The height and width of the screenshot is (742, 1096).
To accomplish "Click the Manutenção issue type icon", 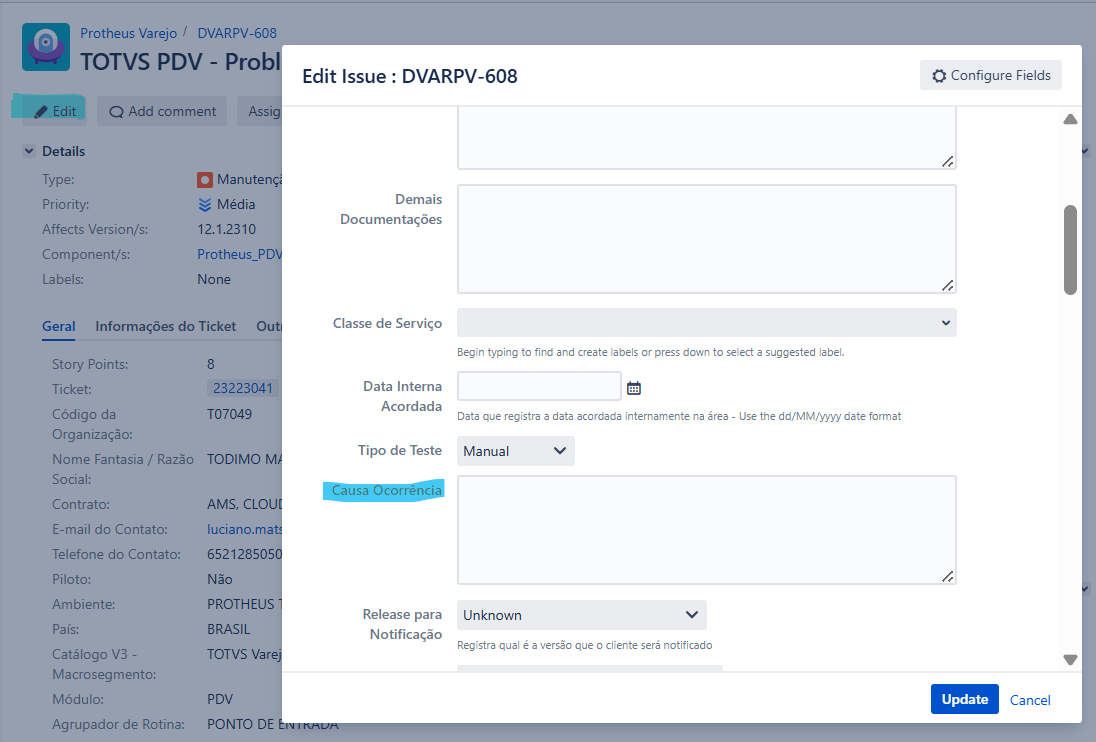I will 205,180.
